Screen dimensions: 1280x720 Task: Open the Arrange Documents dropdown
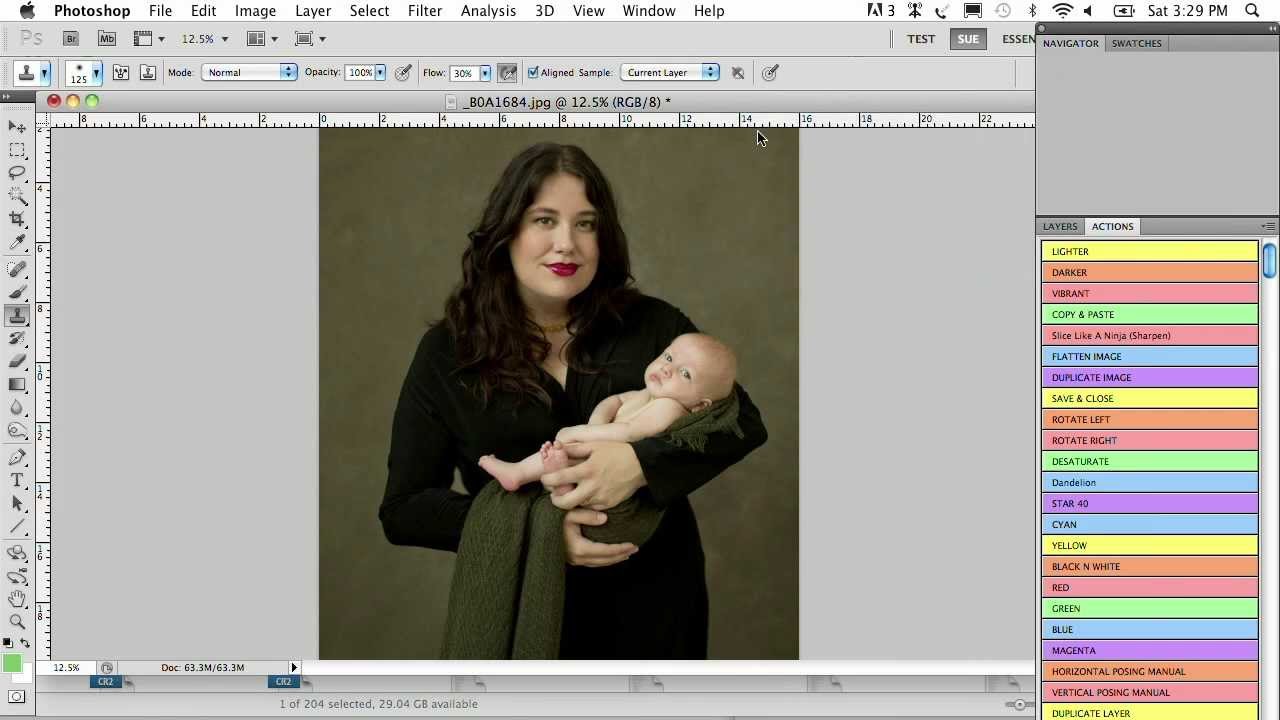point(263,39)
